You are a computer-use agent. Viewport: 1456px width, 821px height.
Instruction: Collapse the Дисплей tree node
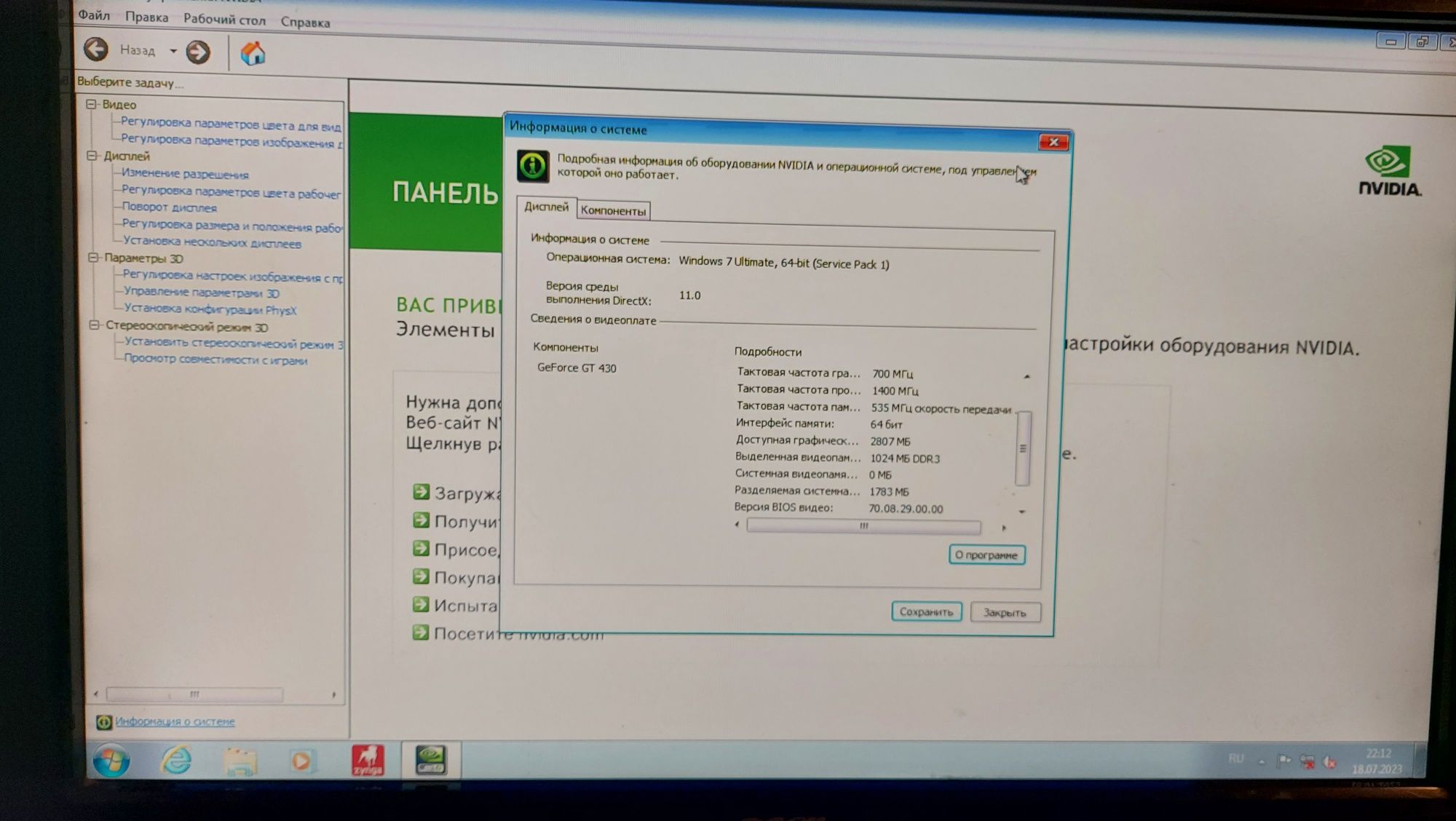(92, 156)
